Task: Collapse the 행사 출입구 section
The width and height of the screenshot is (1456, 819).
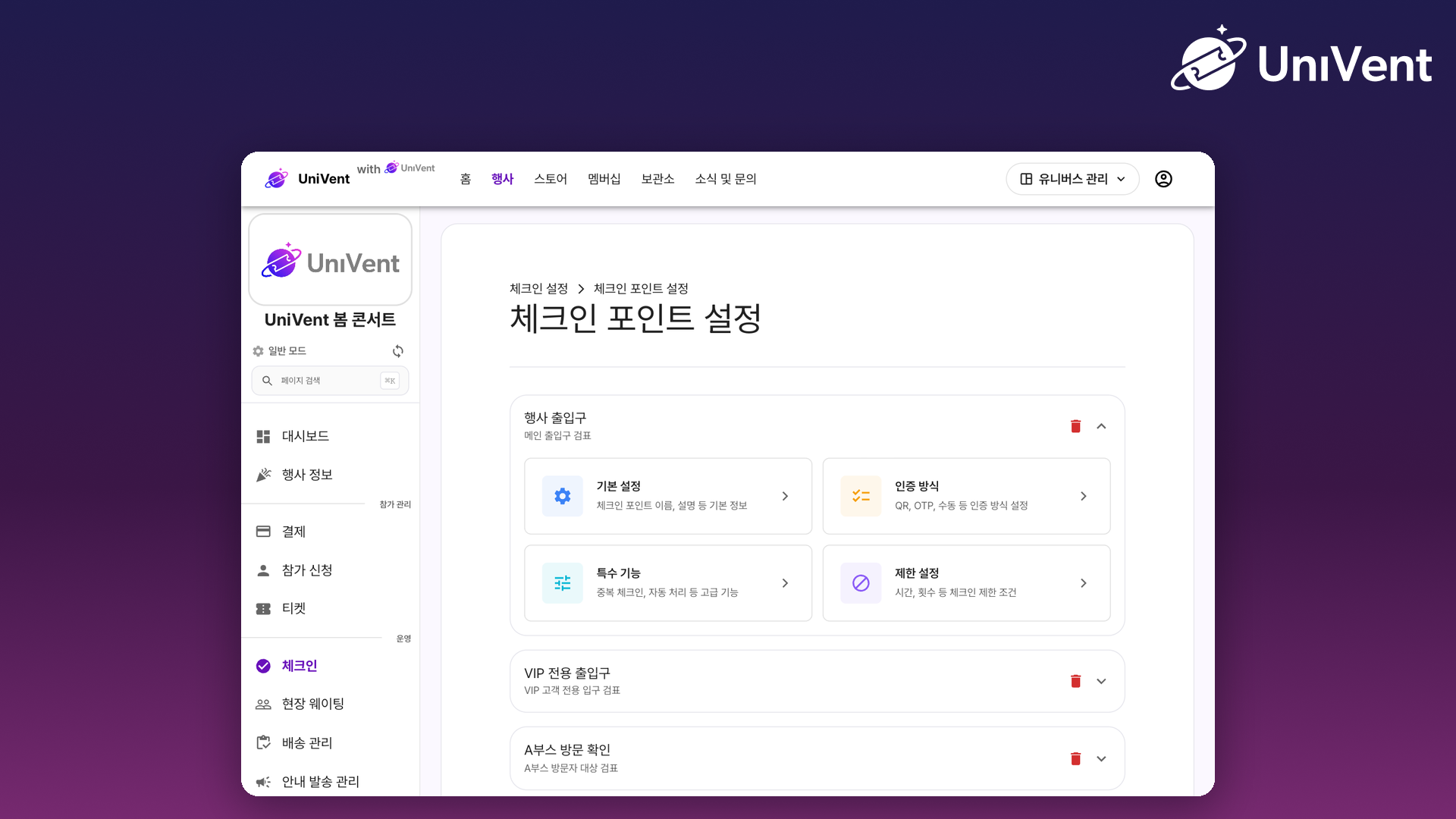Action: 1101,426
